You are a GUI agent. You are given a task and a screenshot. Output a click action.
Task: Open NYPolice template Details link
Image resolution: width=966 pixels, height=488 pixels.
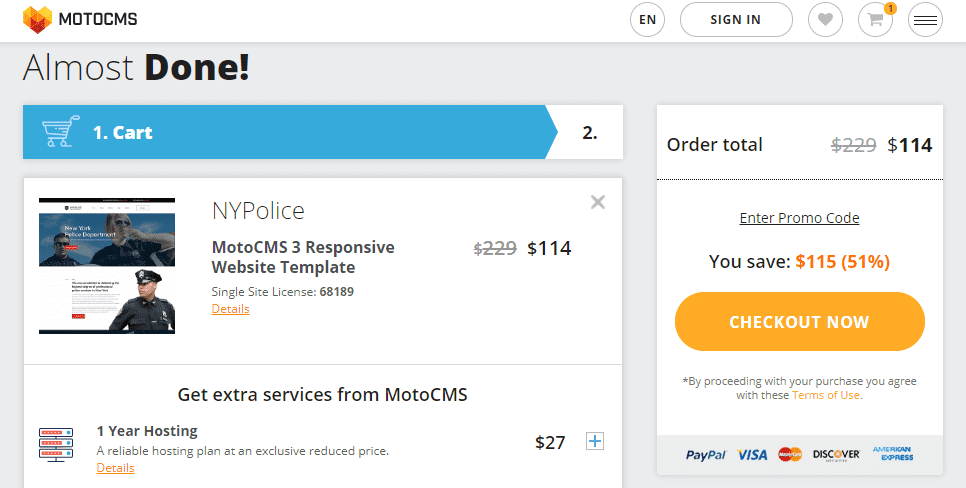[230, 309]
